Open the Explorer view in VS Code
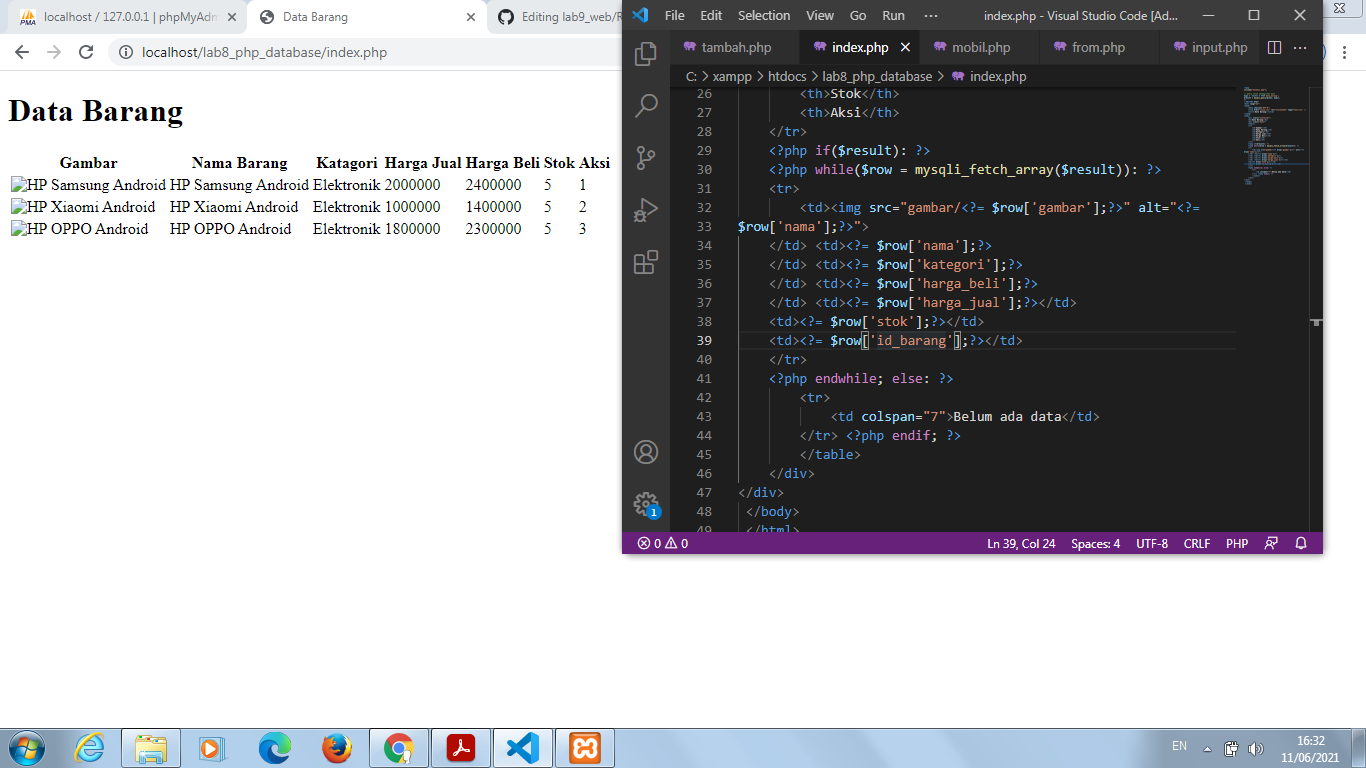Viewport: 1366px width, 768px height. [646, 54]
